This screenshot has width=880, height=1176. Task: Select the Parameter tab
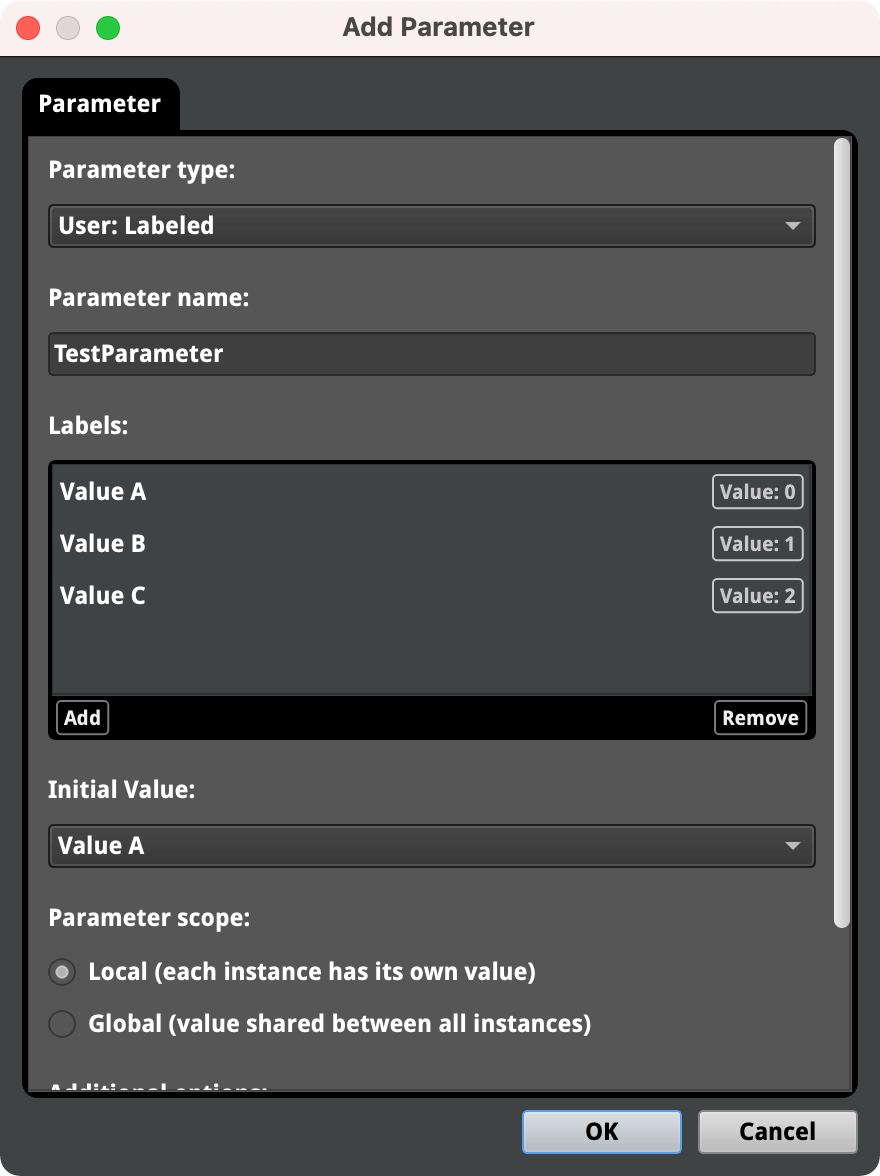(x=99, y=104)
